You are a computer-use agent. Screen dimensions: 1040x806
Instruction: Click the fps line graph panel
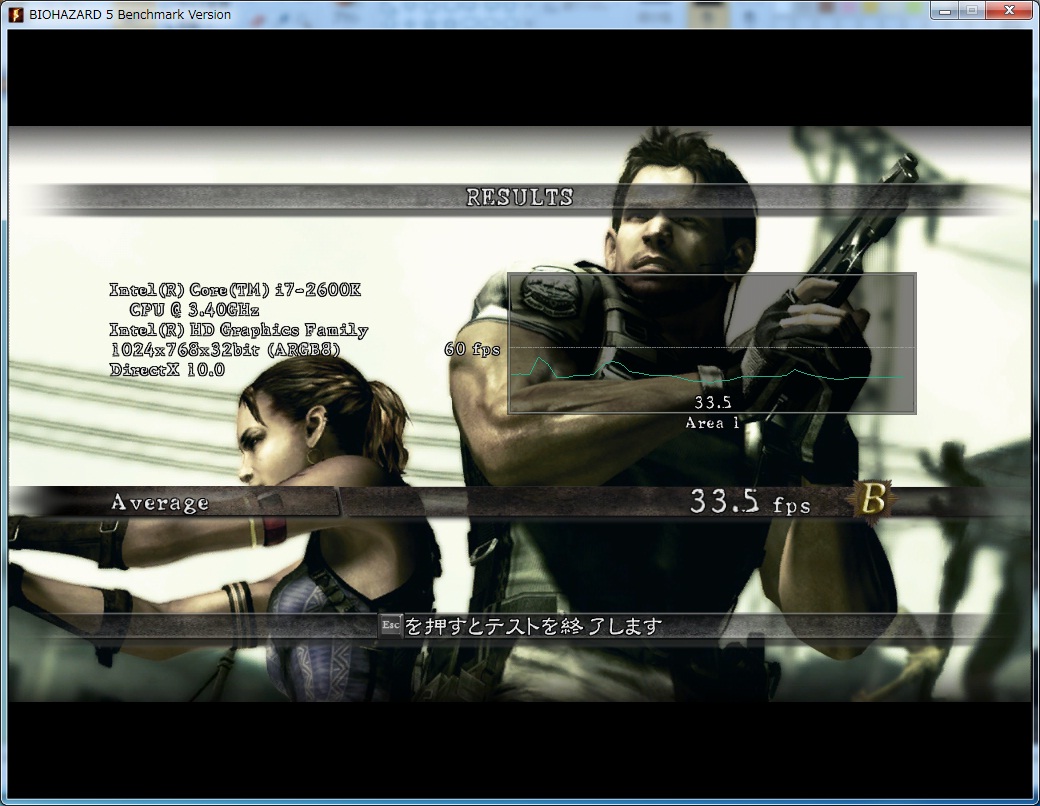pyautogui.click(x=712, y=344)
